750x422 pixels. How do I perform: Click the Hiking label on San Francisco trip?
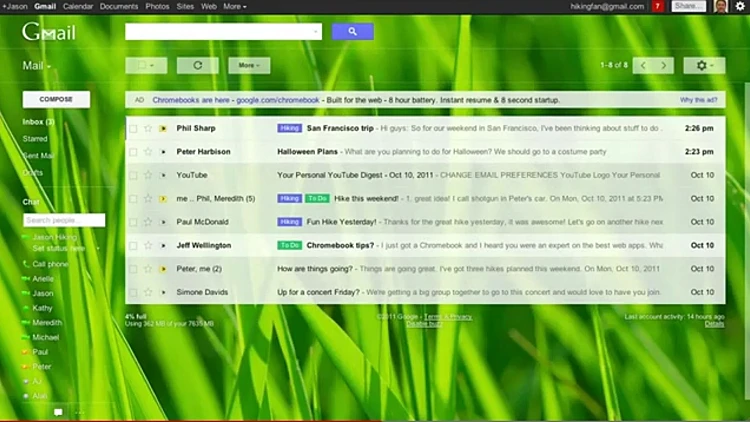click(x=289, y=128)
